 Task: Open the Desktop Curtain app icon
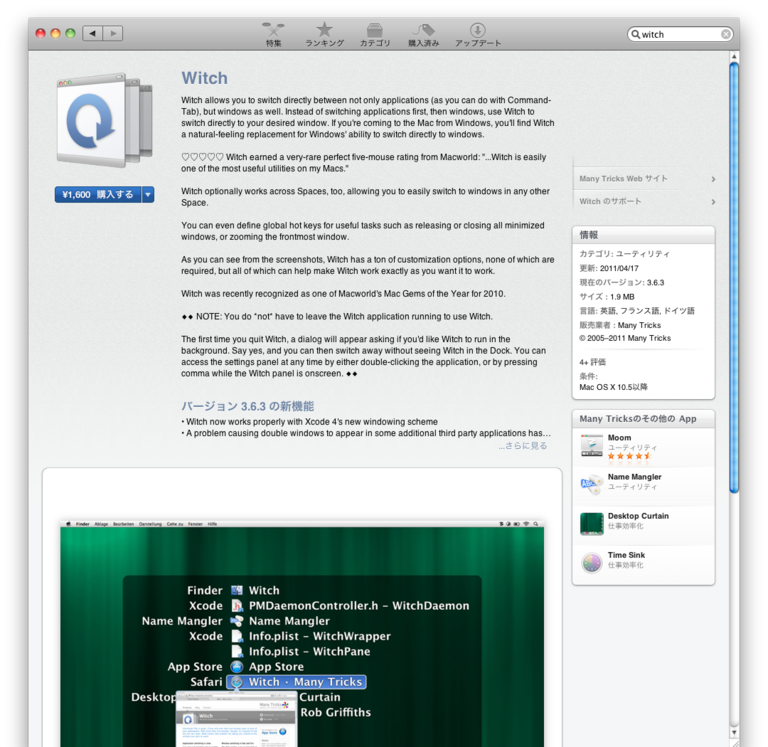click(592, 524)
